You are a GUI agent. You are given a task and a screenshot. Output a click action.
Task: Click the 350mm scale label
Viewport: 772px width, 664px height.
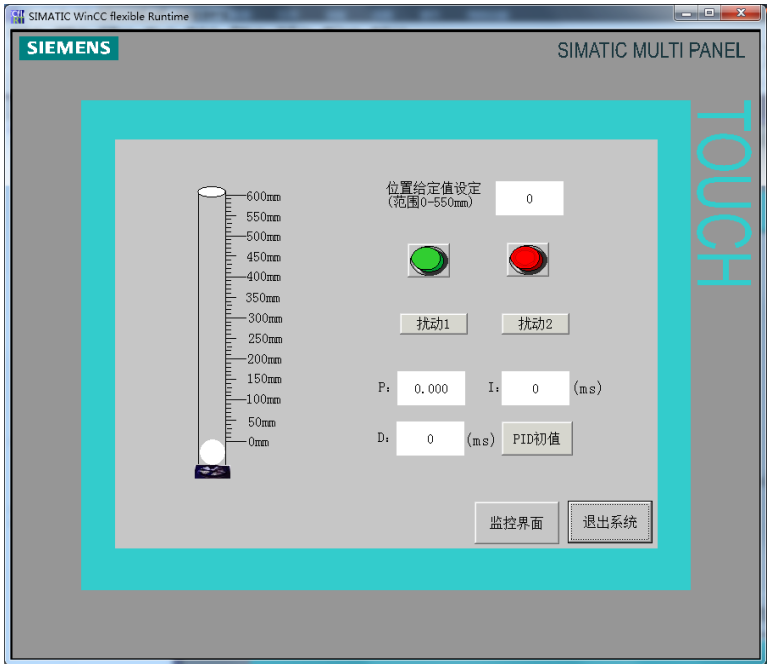pyautogui.click(x=263, y=298)
